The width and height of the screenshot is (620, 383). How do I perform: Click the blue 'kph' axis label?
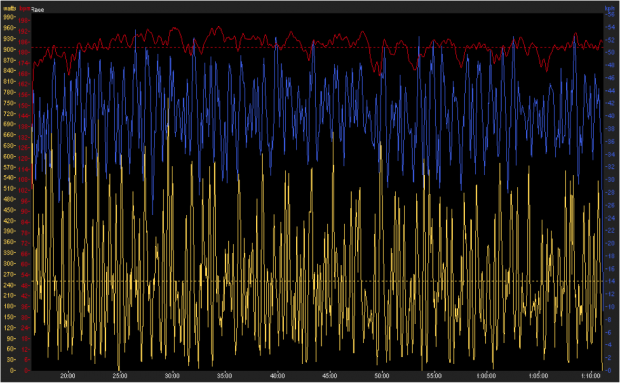tap(609, 8)
